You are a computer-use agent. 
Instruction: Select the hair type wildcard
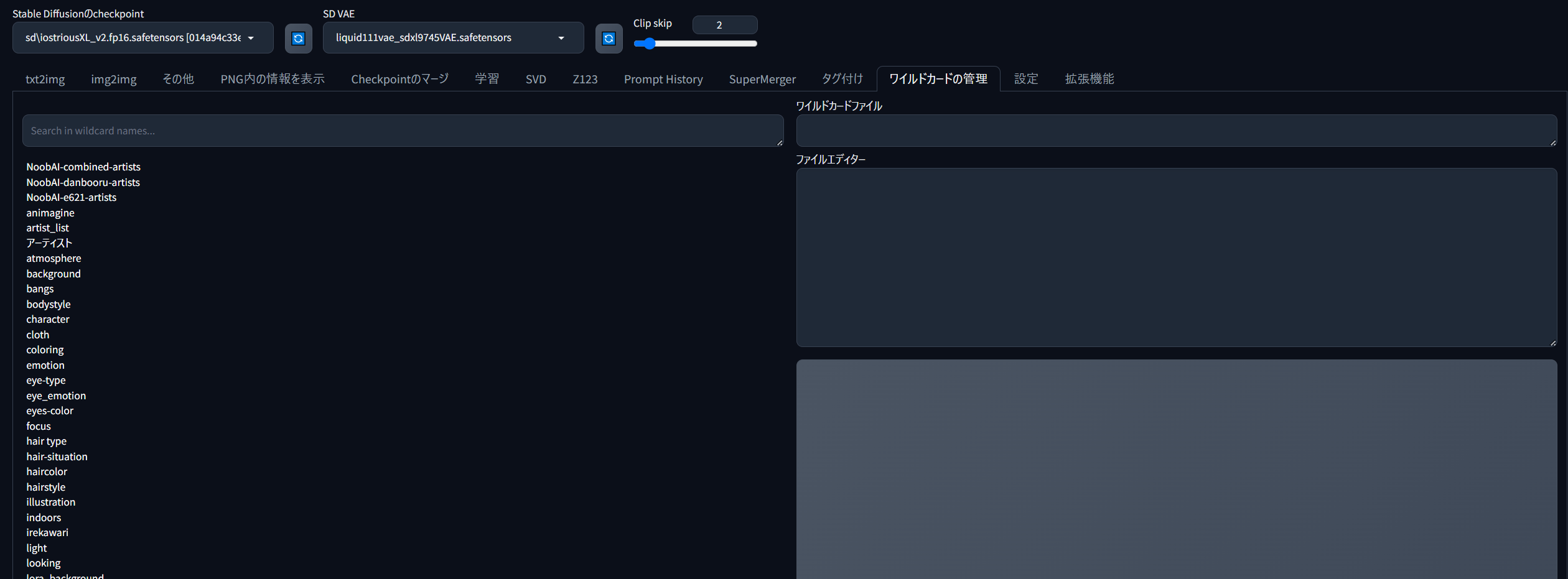46,441
